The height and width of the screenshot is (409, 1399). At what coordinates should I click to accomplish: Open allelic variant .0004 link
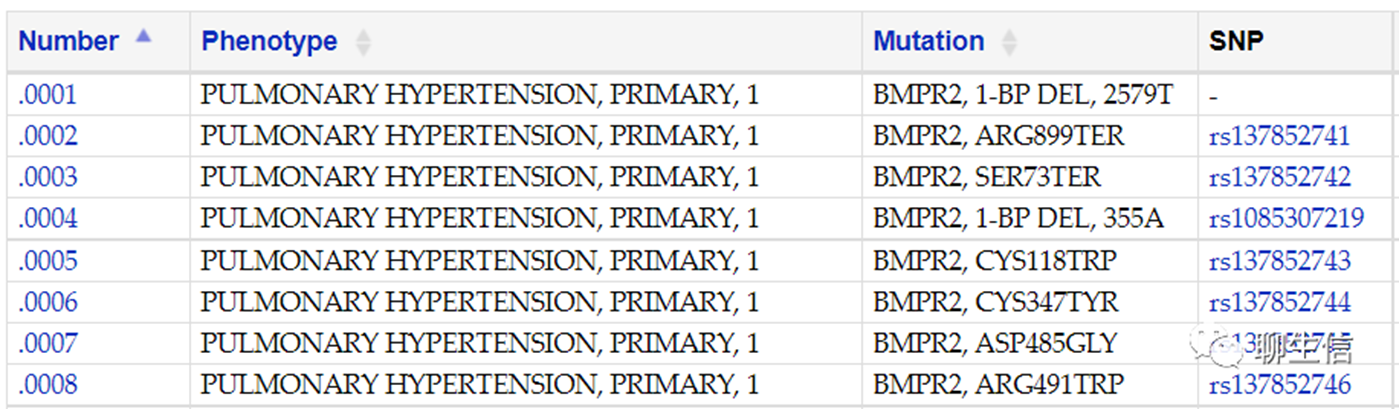tap(48, 219)
